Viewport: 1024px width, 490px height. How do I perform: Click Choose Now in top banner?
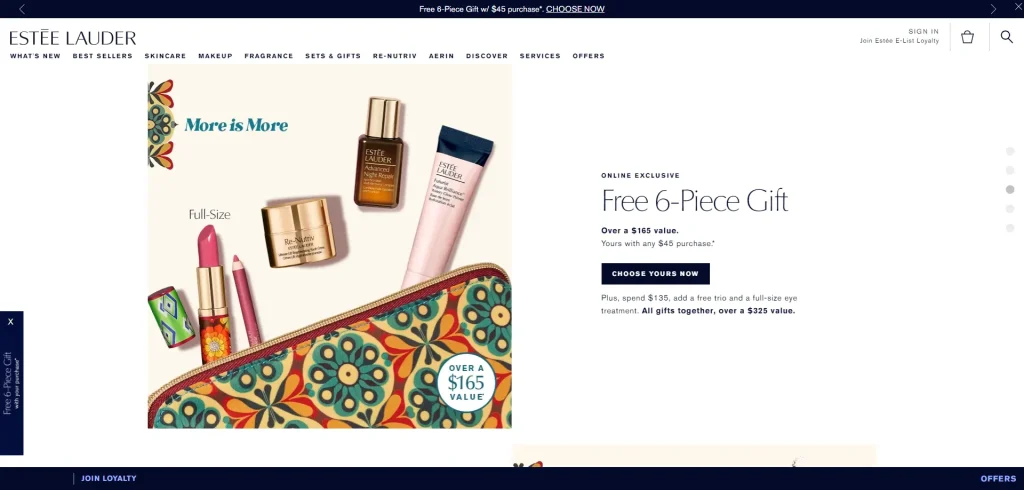coord(575,9)
